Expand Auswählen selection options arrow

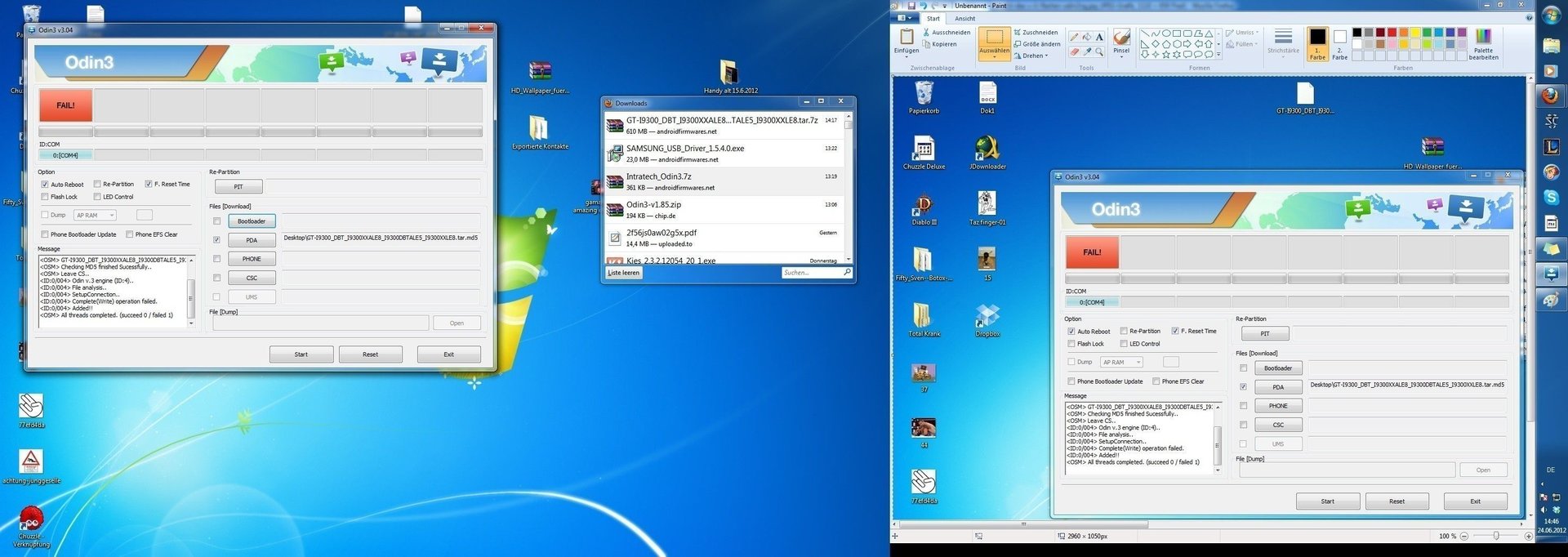click(x=994, y=56)
